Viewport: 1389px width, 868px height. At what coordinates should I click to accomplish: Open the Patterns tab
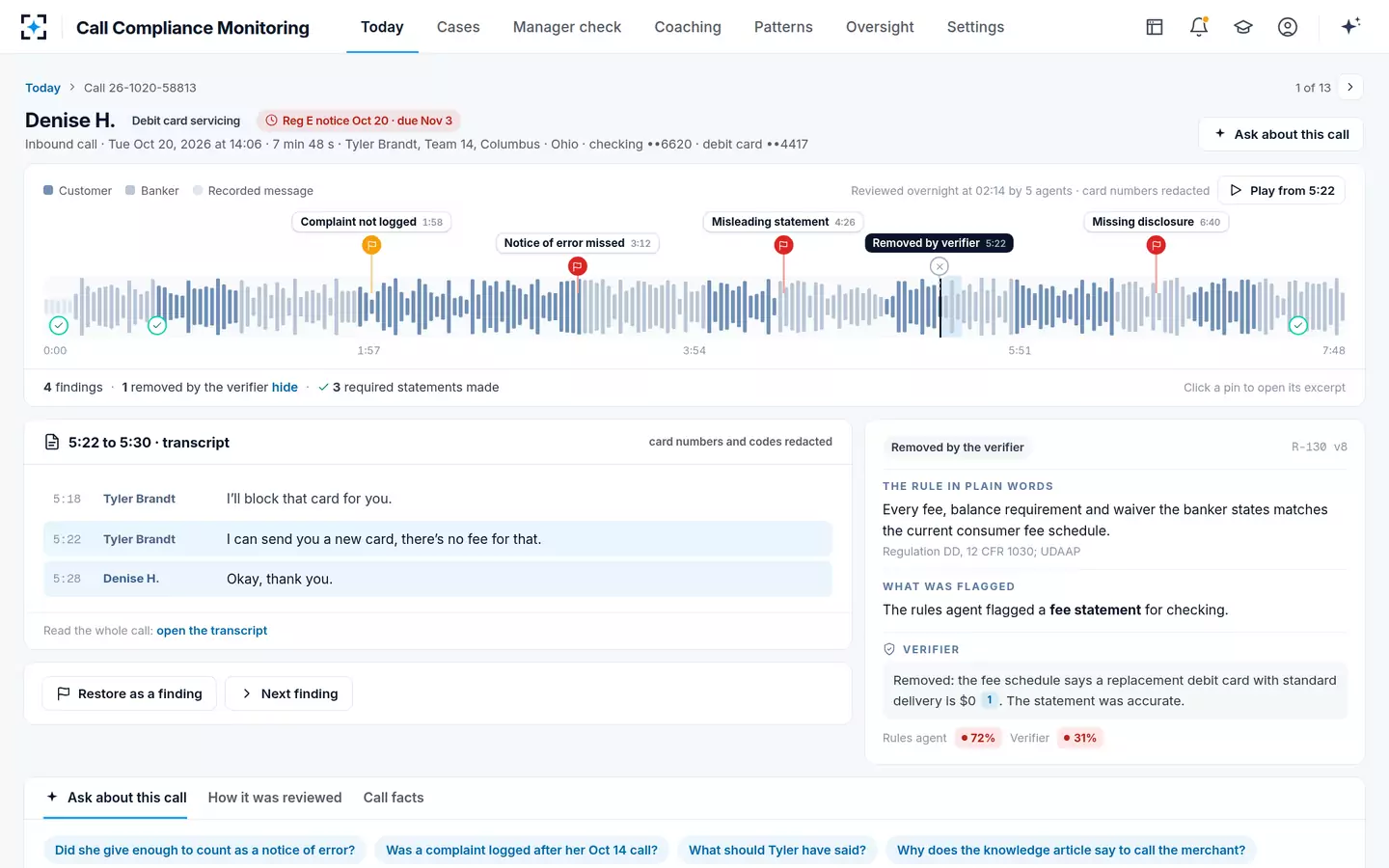[783, 27]
